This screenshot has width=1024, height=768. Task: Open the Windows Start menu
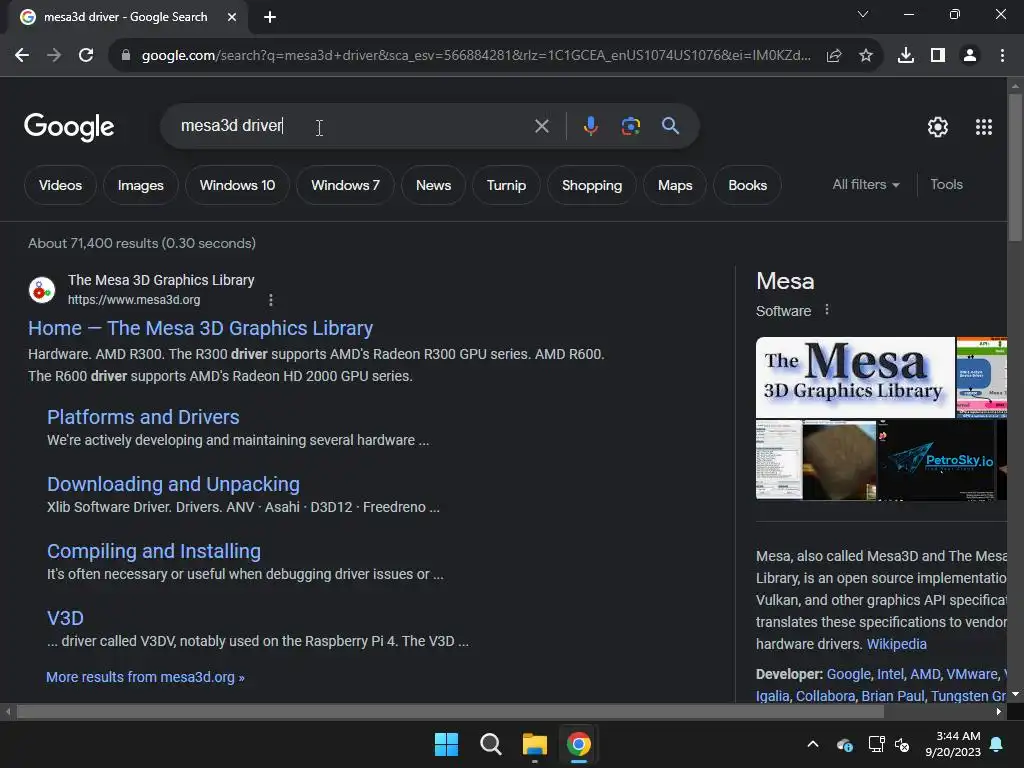[446, 744]
